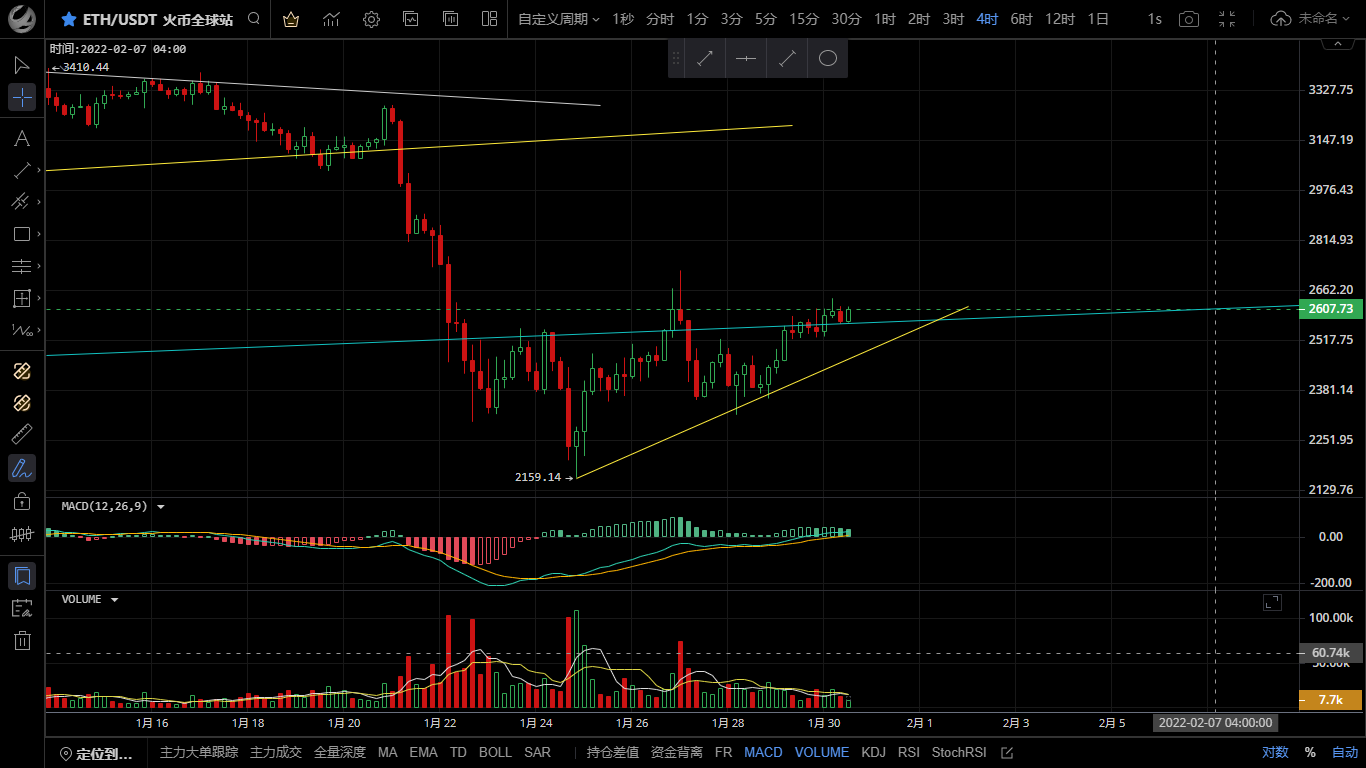Enable the BOLL indicator
The width and height of the screenshot is (1366, 768).
pos(495,752)
